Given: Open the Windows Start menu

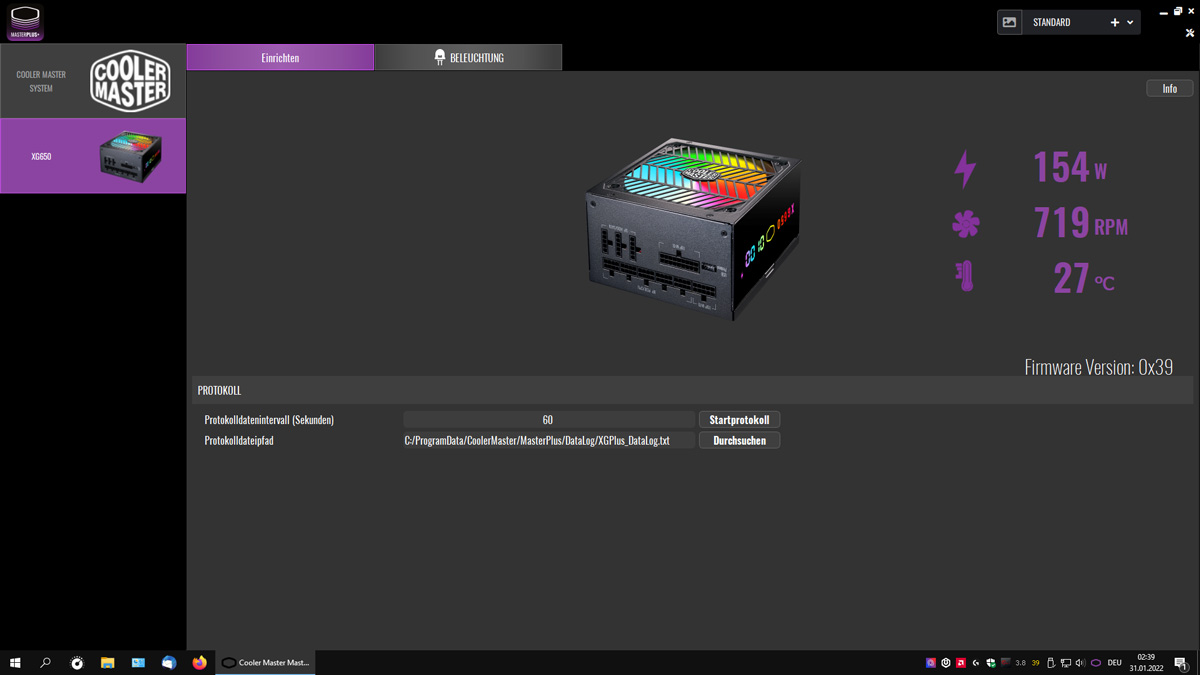Looking at the screenshot, I should (15, 662).
